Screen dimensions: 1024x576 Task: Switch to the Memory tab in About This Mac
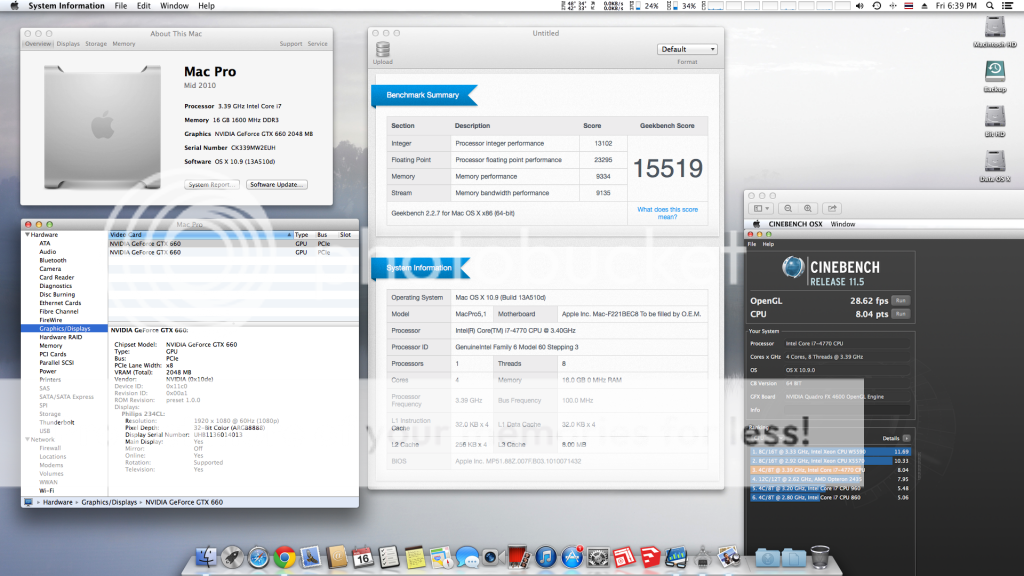(x=124, y=44)
